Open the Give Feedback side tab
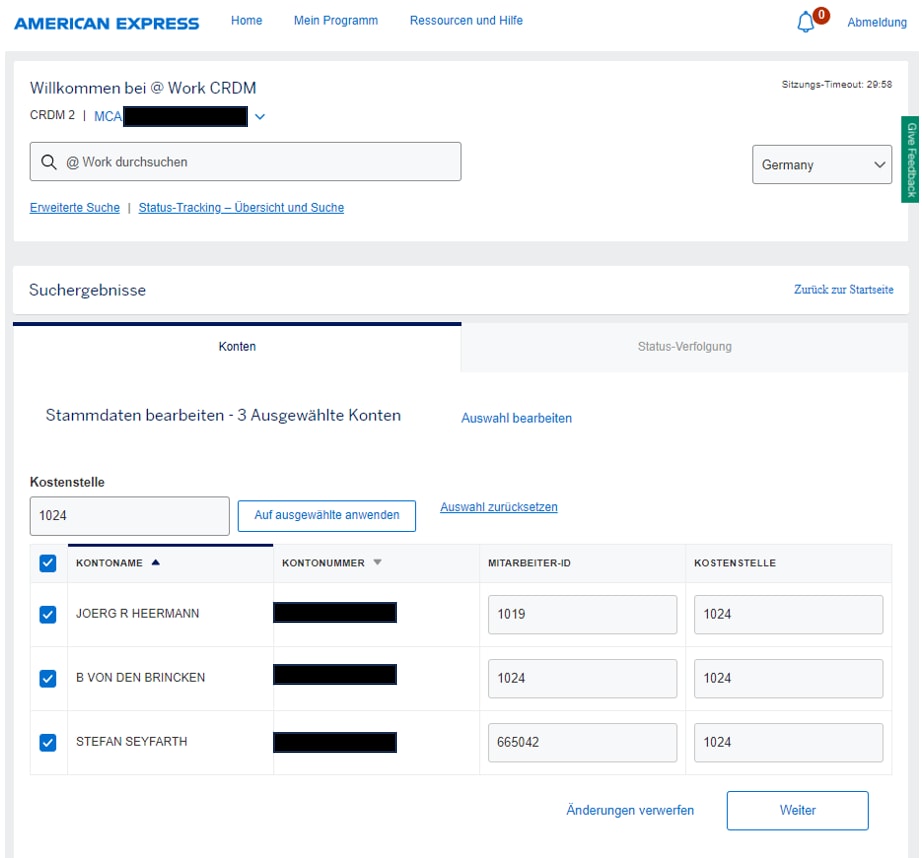The width and height of the screenshot is (922, 858). (x=910, y=158)
